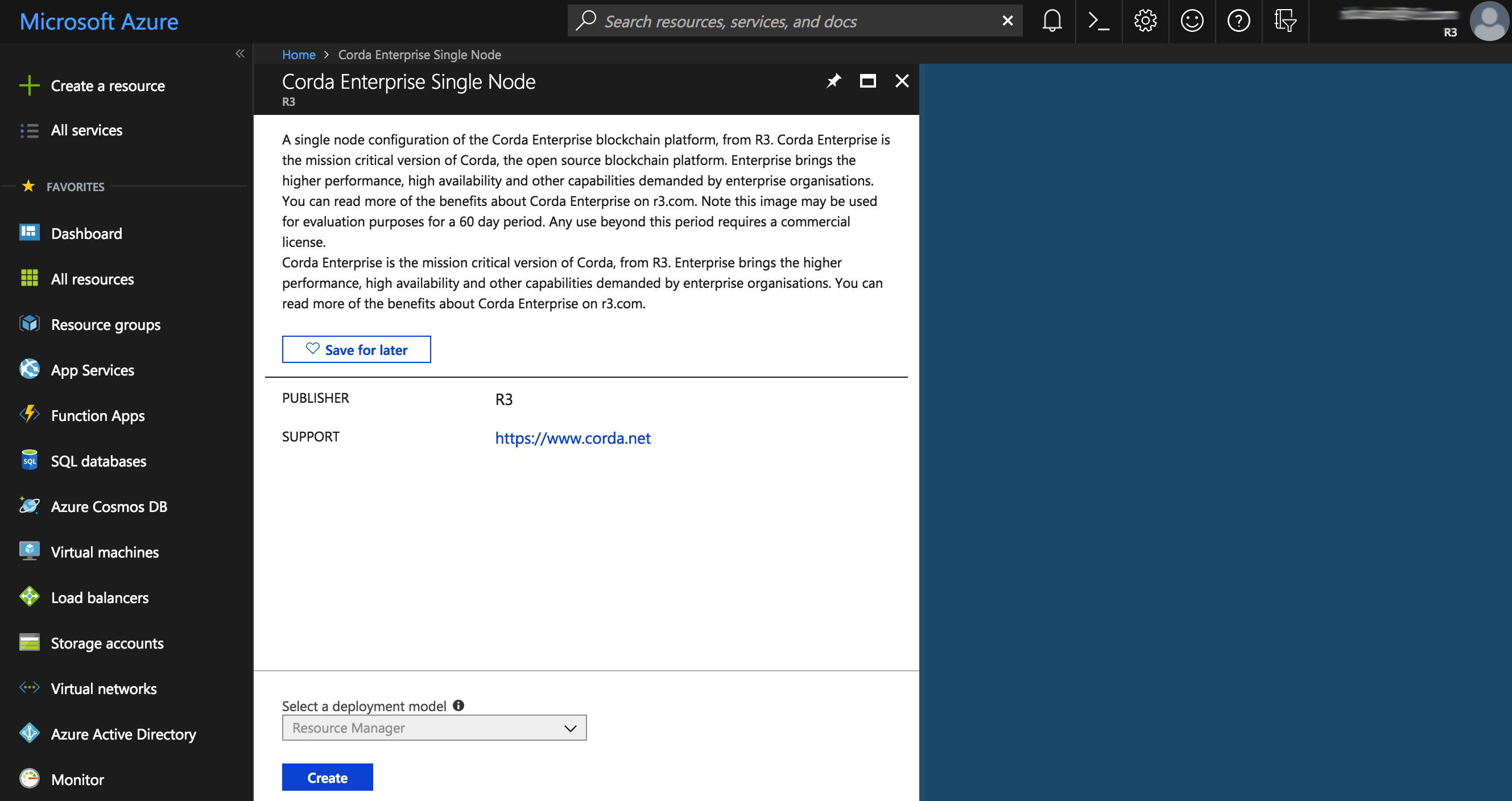1512x801 pixels.
Task: Click the Storage accounts icon
Action: [x=30, y=642]
